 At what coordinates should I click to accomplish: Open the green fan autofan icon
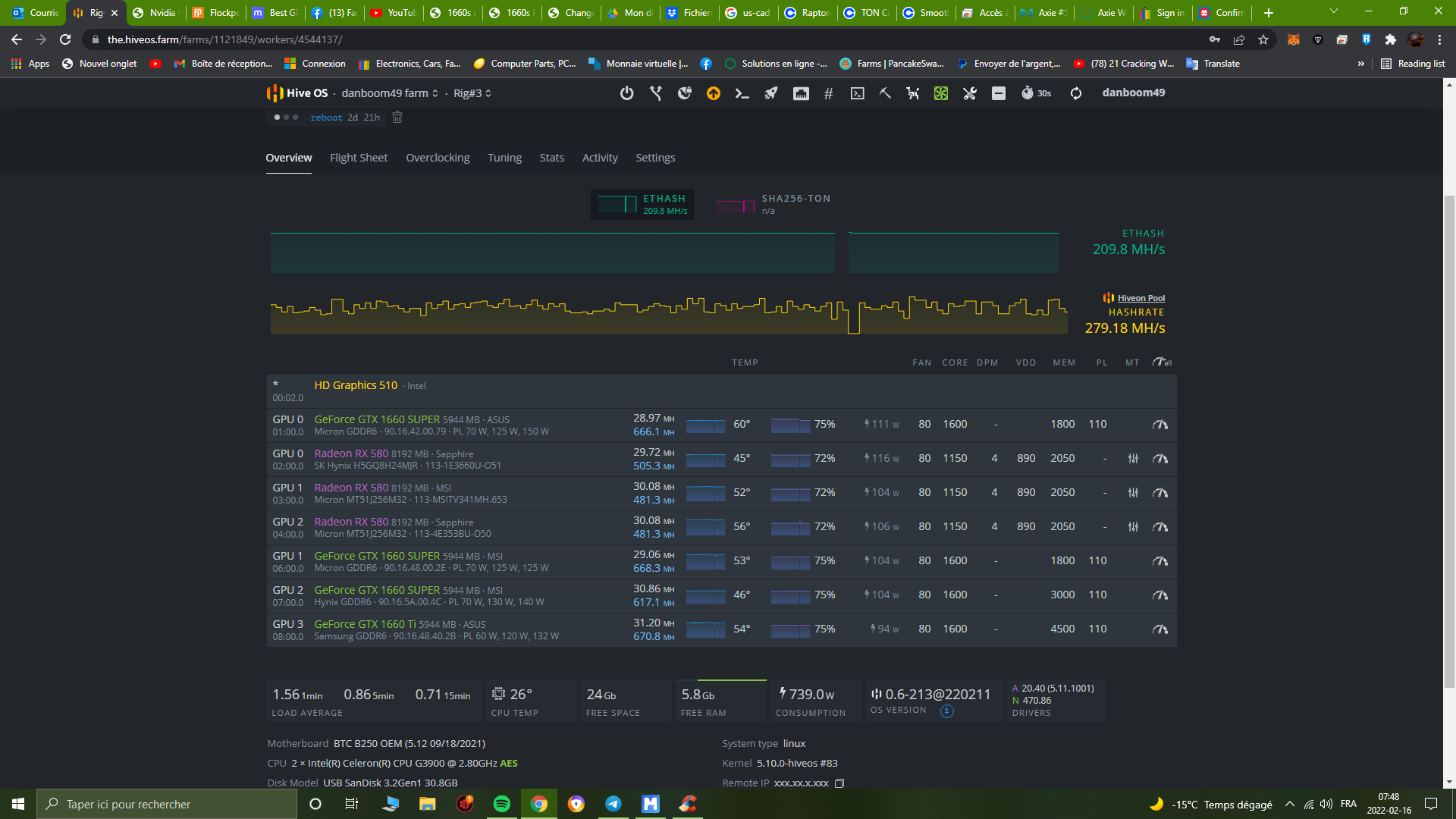(941, 93)
